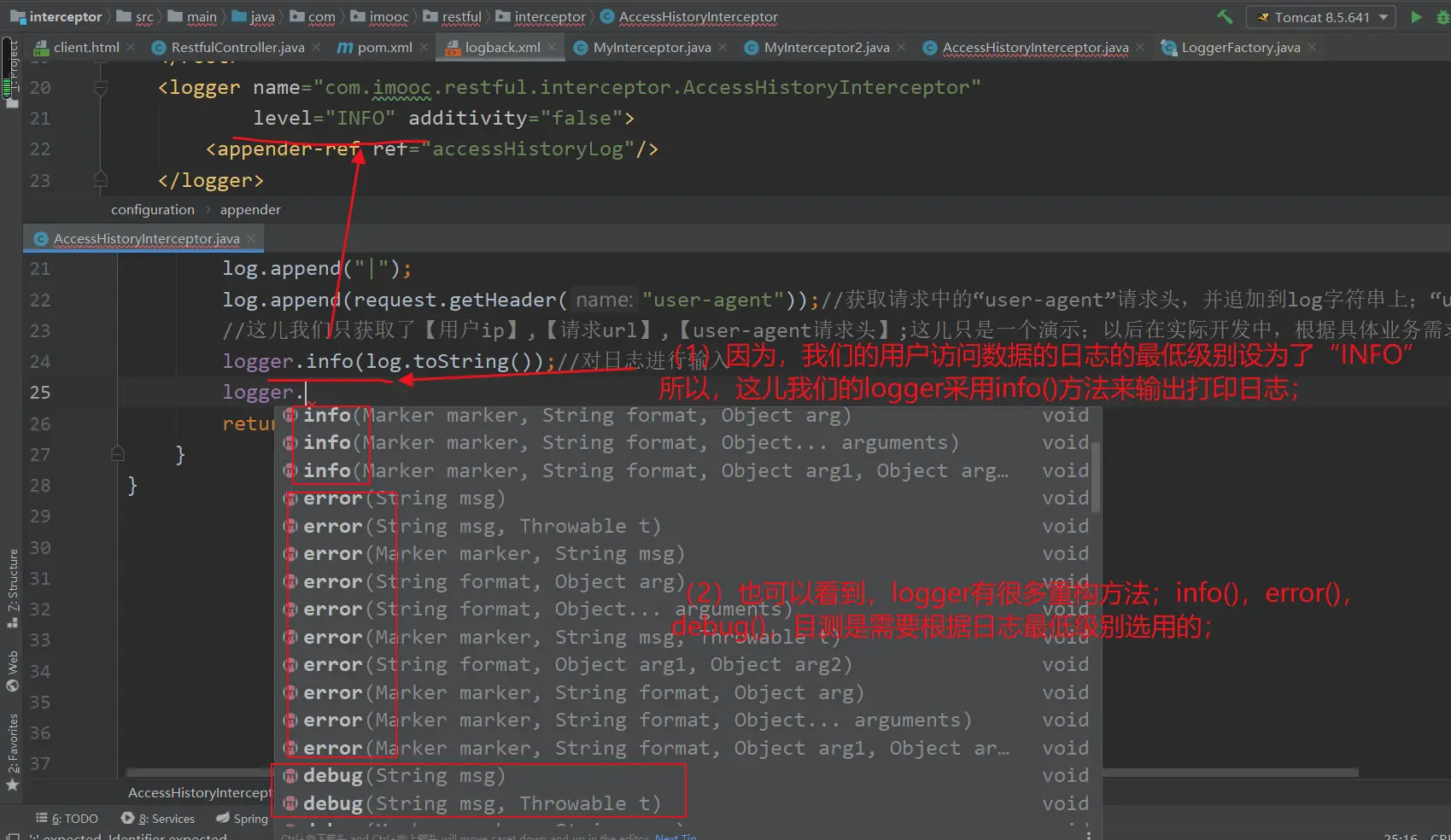
Task: Click the green Run button
Action: tap(1416, 17)
